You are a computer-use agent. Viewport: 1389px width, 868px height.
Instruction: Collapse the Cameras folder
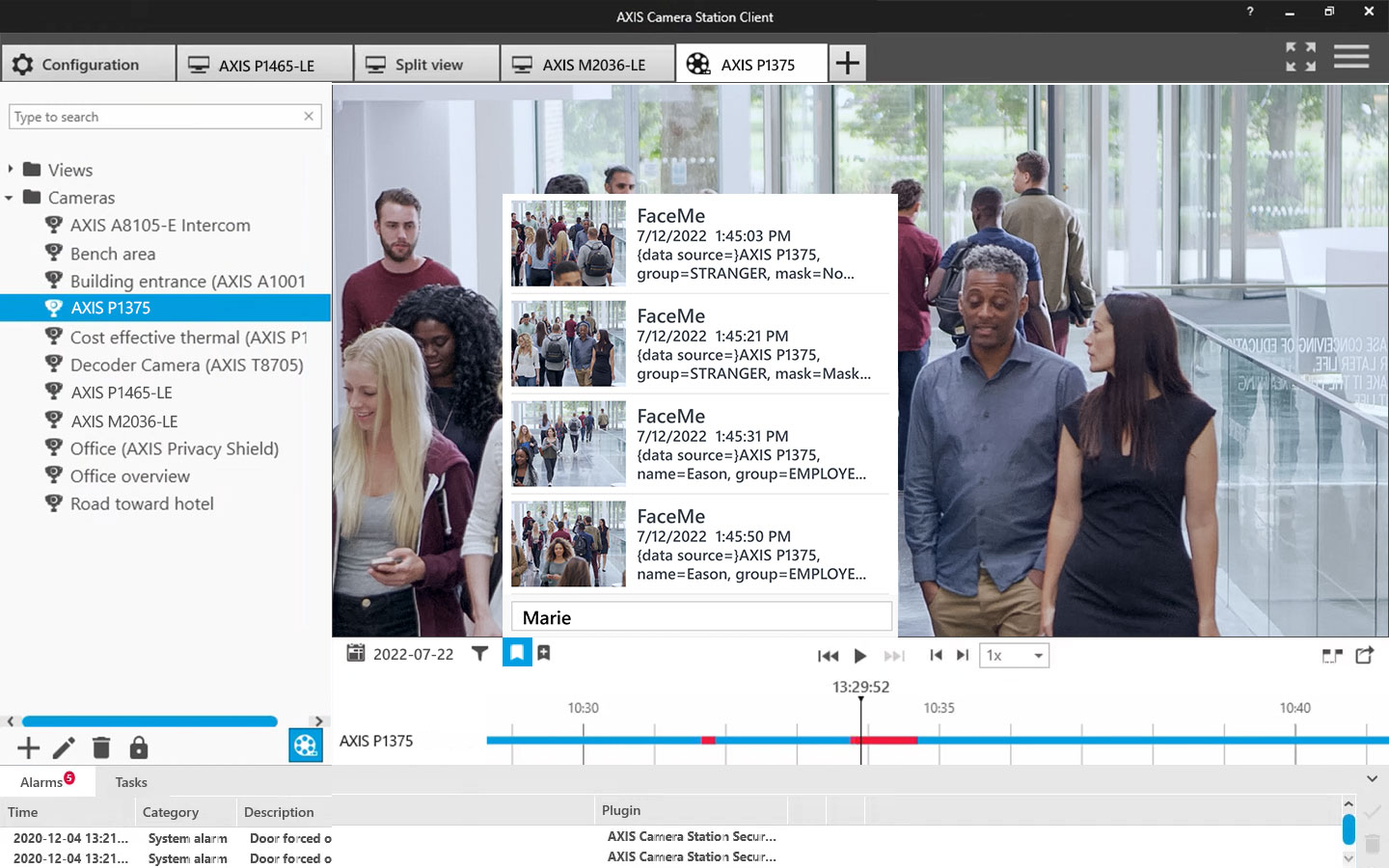coord(10,198)
